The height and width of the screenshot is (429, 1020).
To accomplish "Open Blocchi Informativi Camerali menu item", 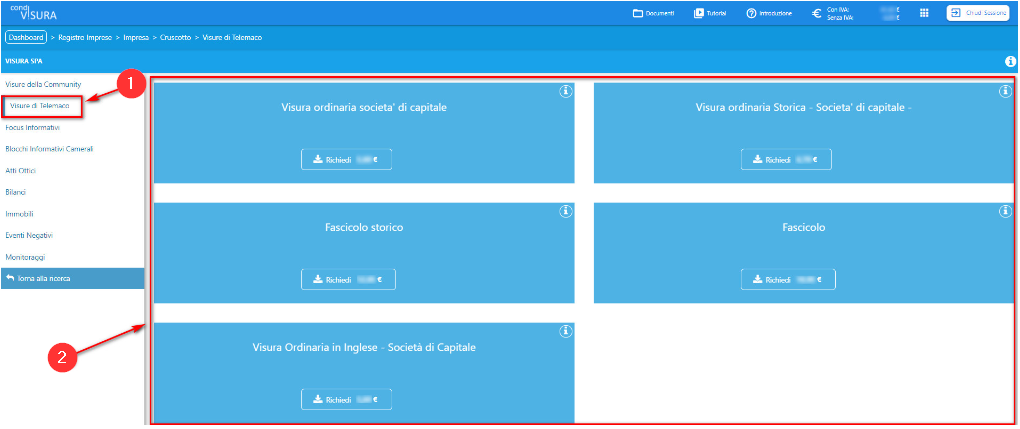I will [x=49, y=149].
